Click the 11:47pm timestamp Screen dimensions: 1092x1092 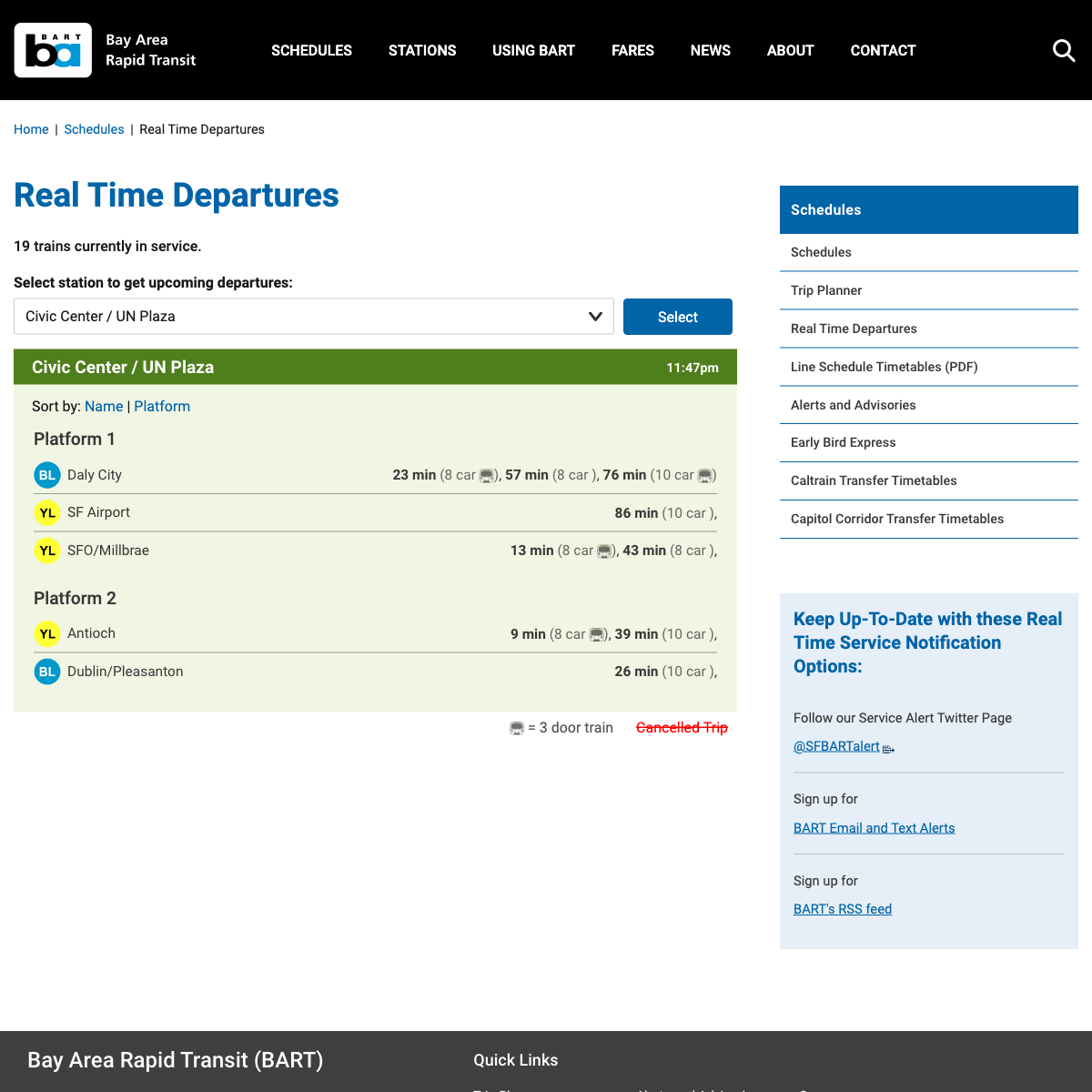(693, 368)
